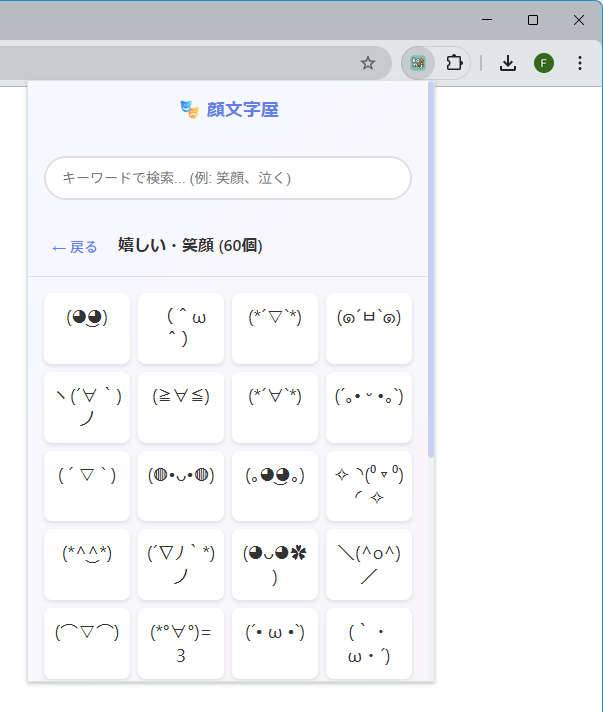603x712 pixels.
Task: Open the browser Downloads icon
Action: coord(508,63)
